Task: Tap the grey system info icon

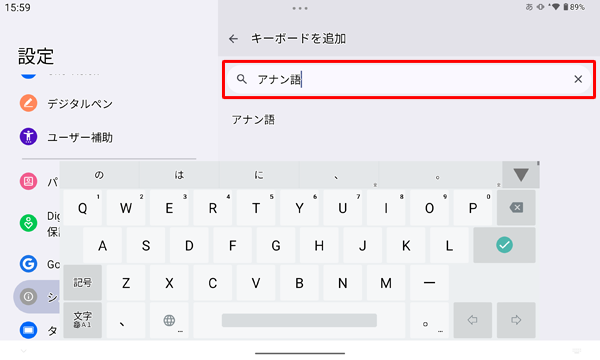Action: [28, 296]
